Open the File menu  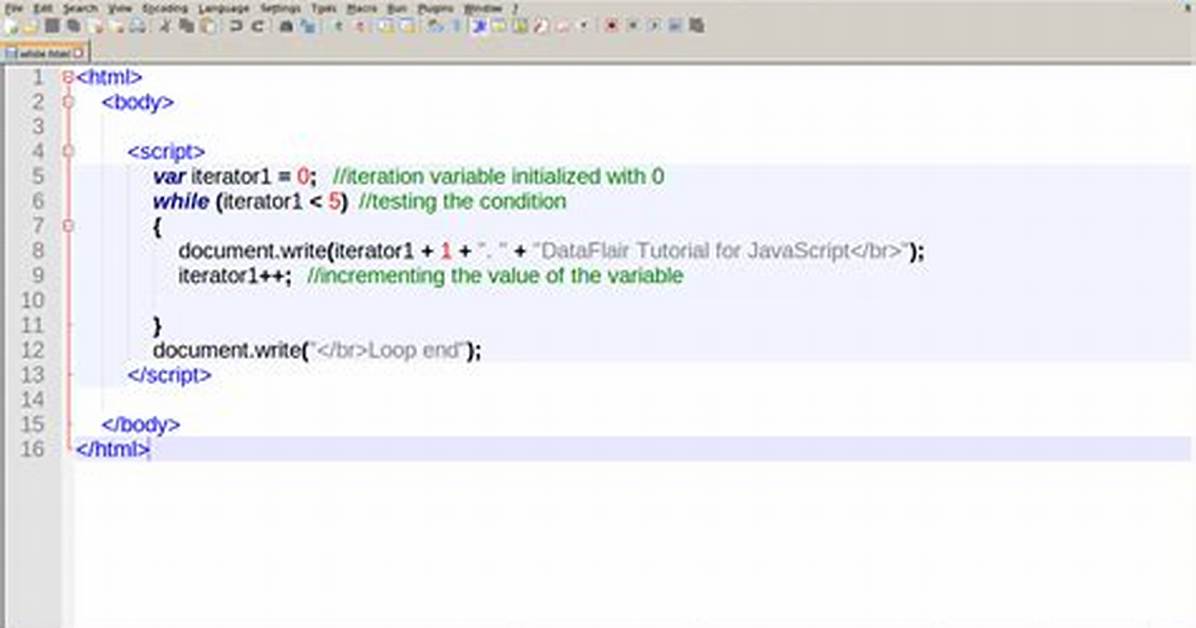(14, 8)
